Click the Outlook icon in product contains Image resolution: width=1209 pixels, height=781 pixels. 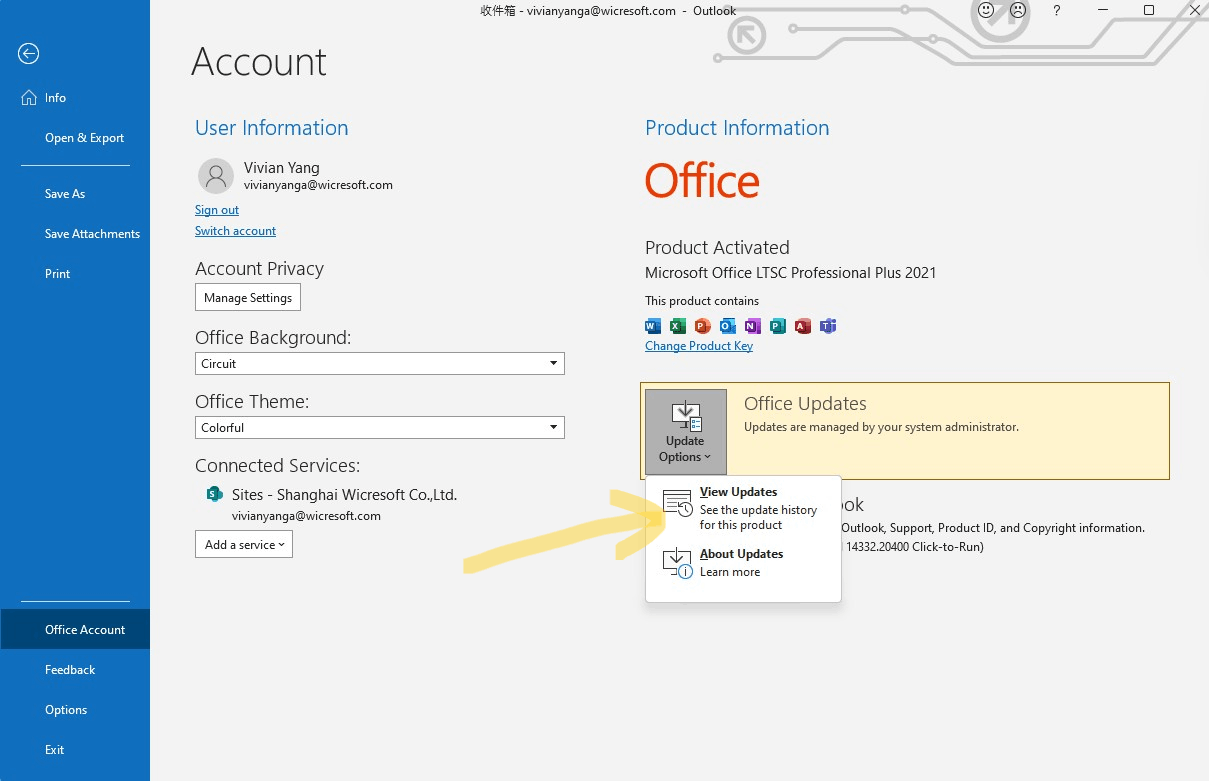[728, 325]
